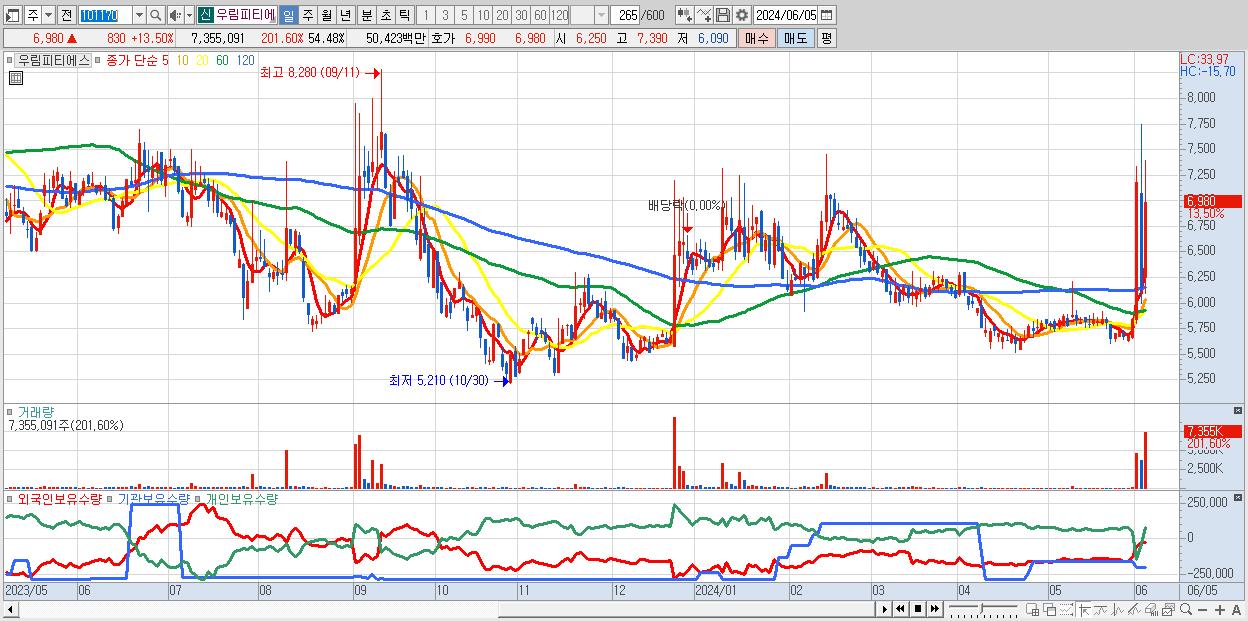Click the magnifier zoom icon in bottom bar
The image size is (1248, 621).
coord(1186,610)
